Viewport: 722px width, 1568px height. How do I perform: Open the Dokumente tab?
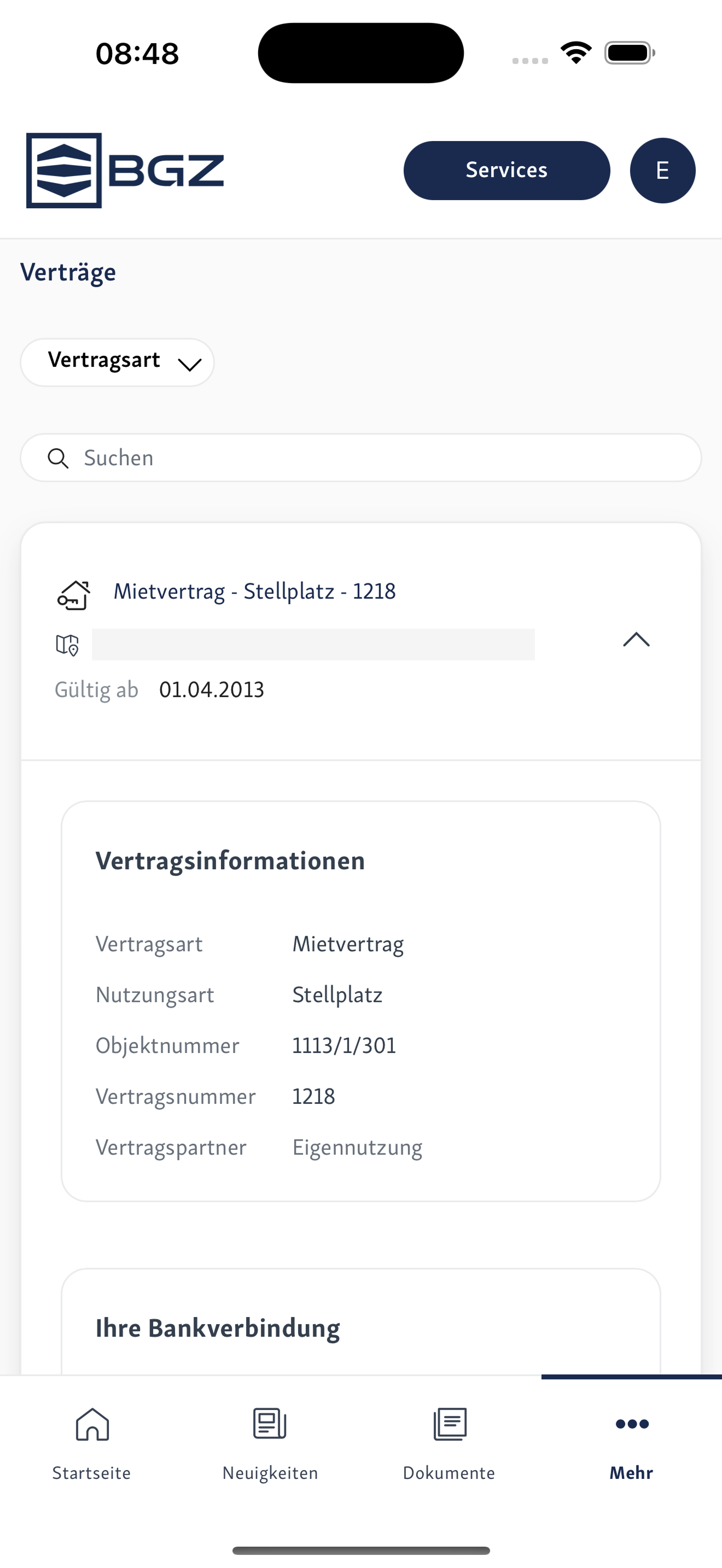tap(449, 1444)
